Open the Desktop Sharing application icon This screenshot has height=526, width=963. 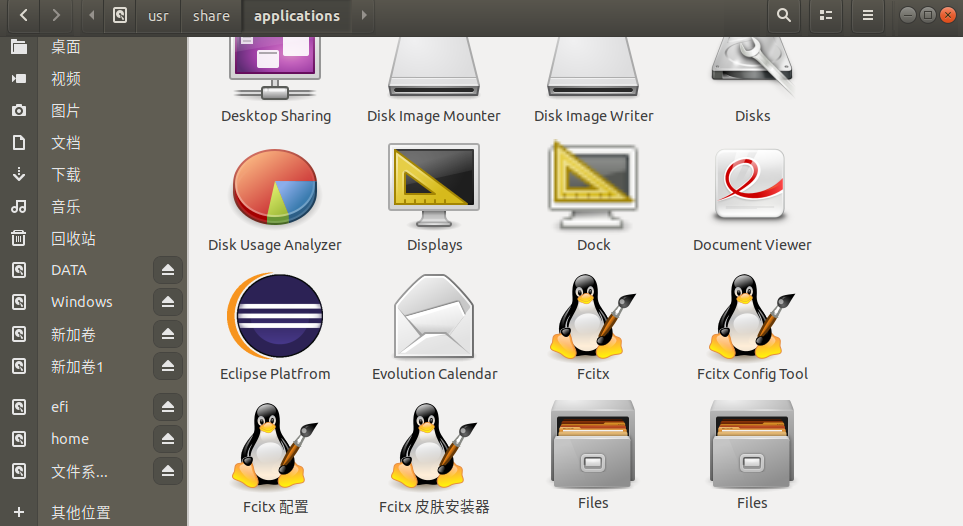[275, 68]
